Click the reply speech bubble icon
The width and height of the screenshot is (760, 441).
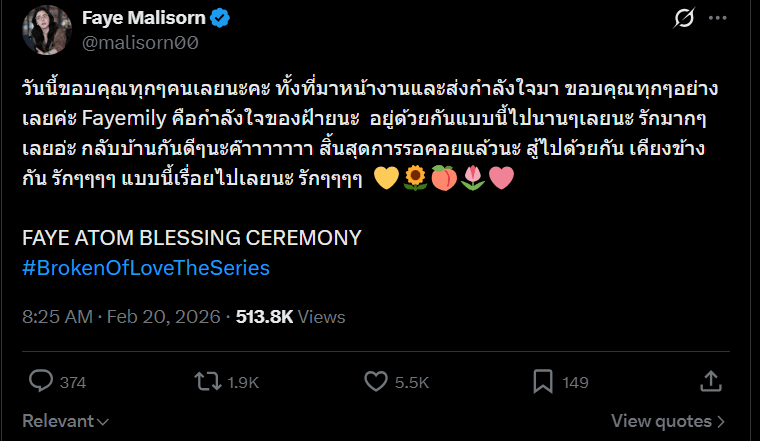click(x=41, y=381)
